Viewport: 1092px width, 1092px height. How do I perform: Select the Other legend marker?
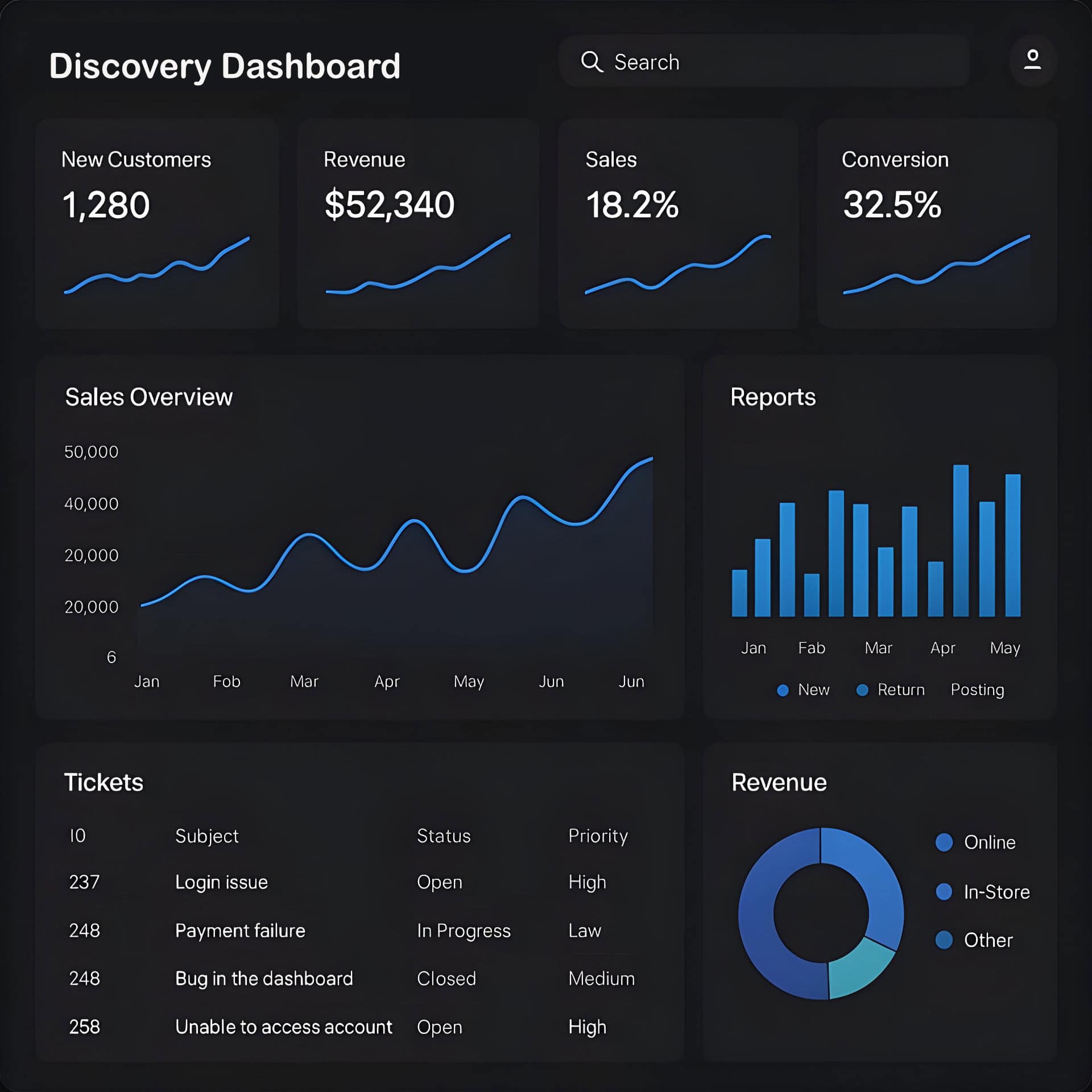tap(944, 940)
